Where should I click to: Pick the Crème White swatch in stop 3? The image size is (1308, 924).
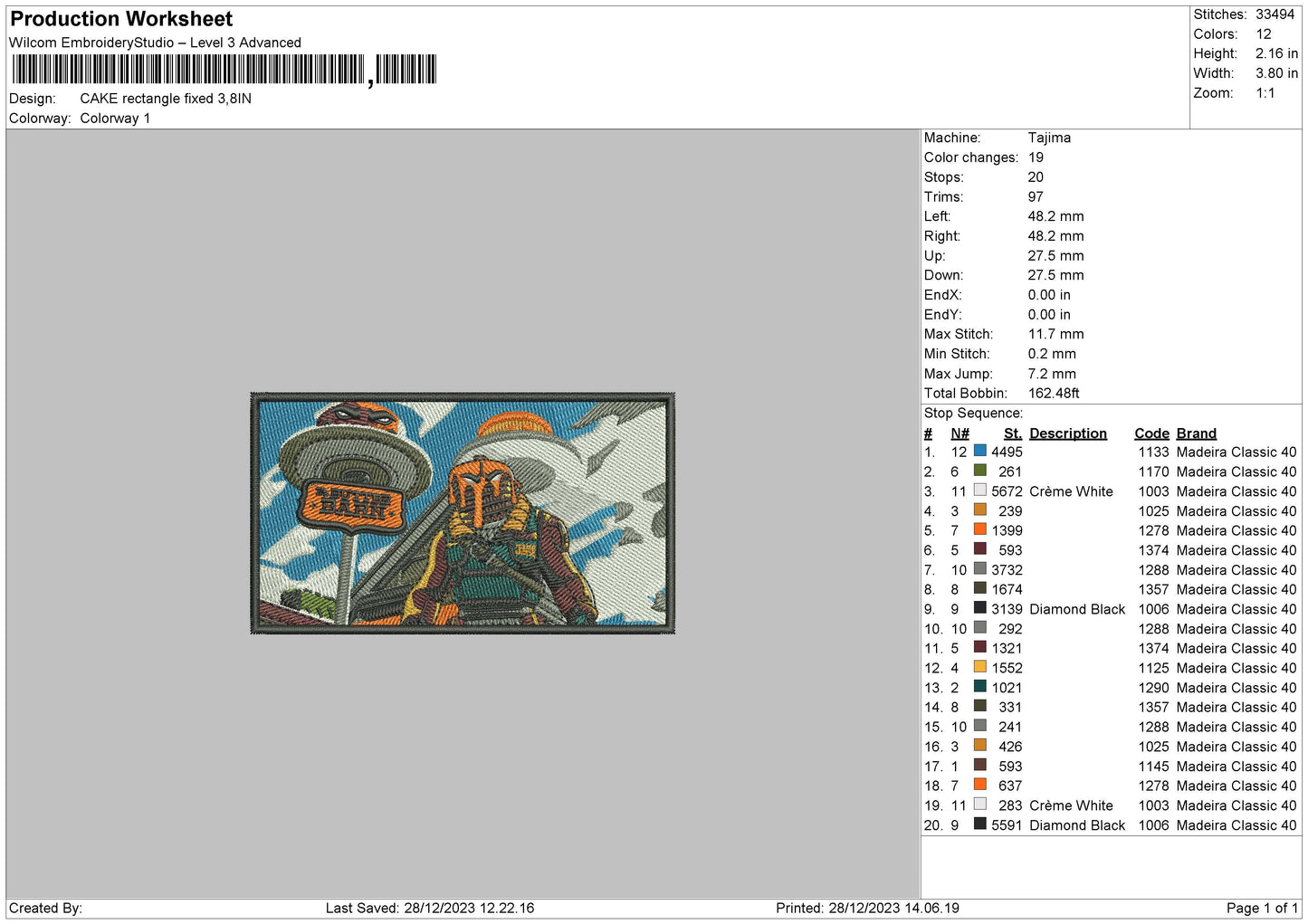point(979,491)
